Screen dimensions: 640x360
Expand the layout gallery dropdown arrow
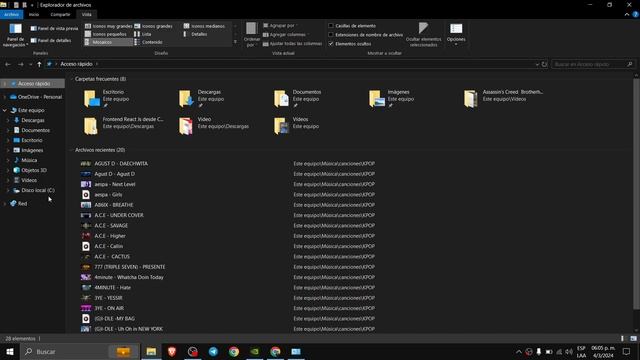pyautogui.click(x=235, y=42)
